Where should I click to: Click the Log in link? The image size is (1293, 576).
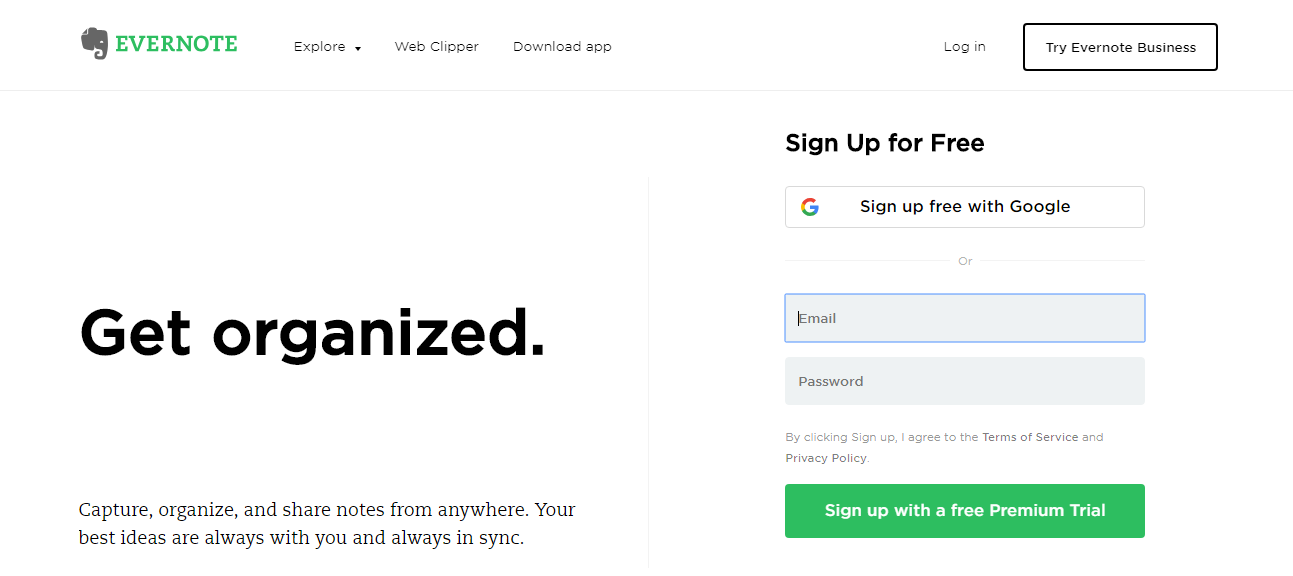click(x=964, y=47)
